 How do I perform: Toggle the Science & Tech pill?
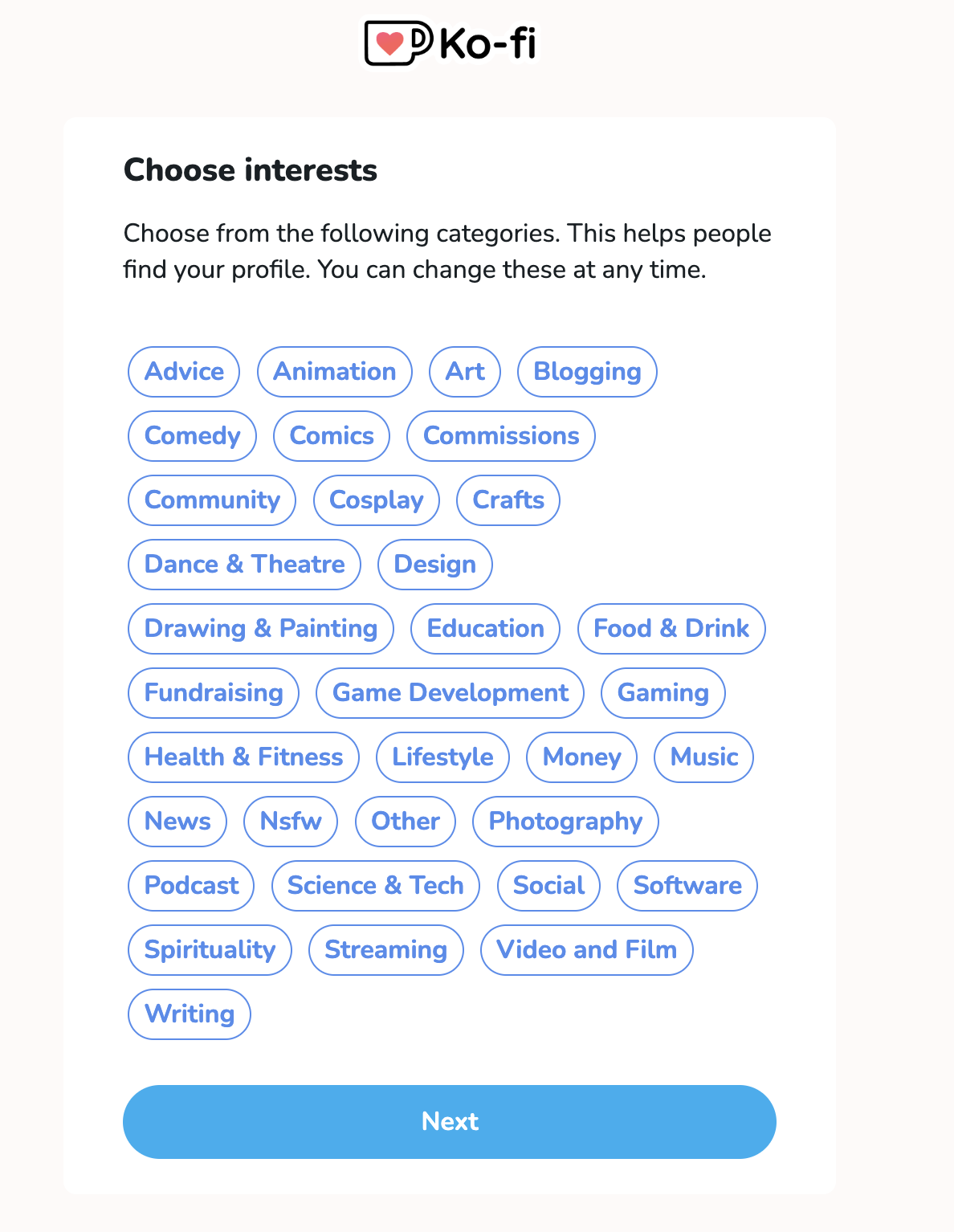(375, 885)
